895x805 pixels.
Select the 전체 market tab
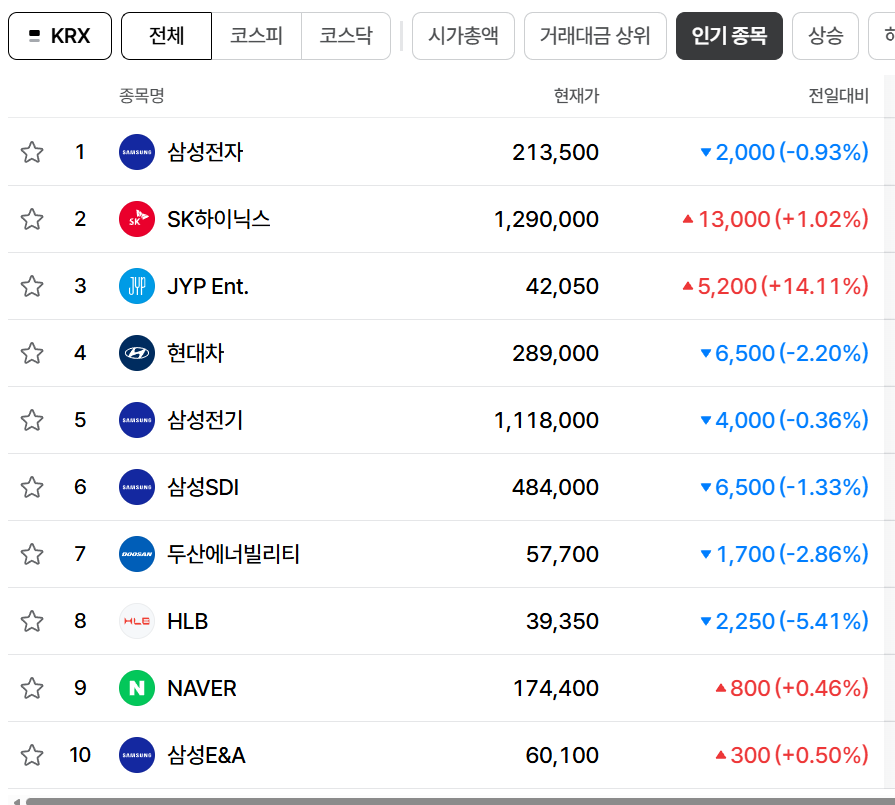(x=166, y=36)
